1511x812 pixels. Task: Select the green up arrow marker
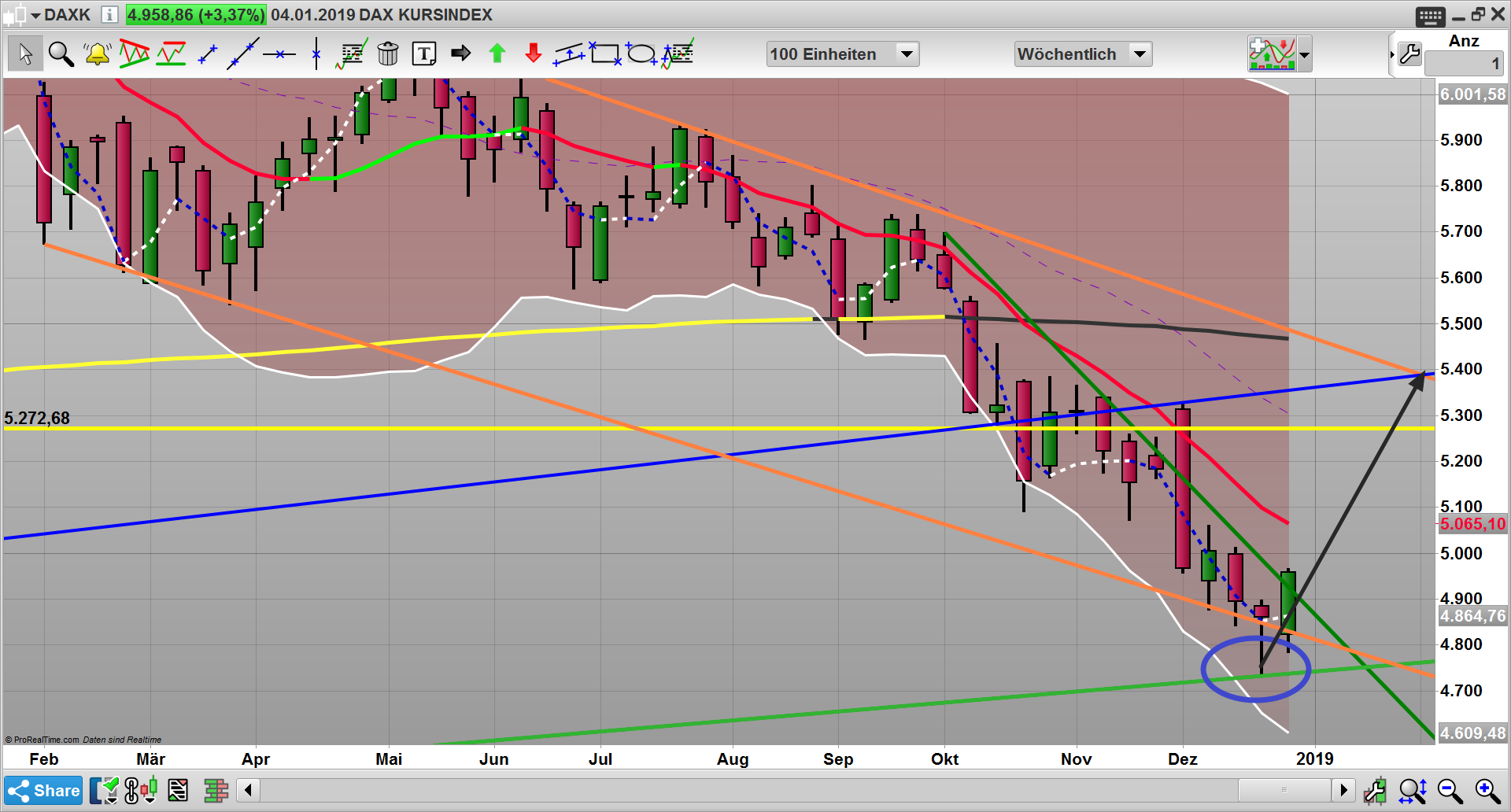pos(497,54)
